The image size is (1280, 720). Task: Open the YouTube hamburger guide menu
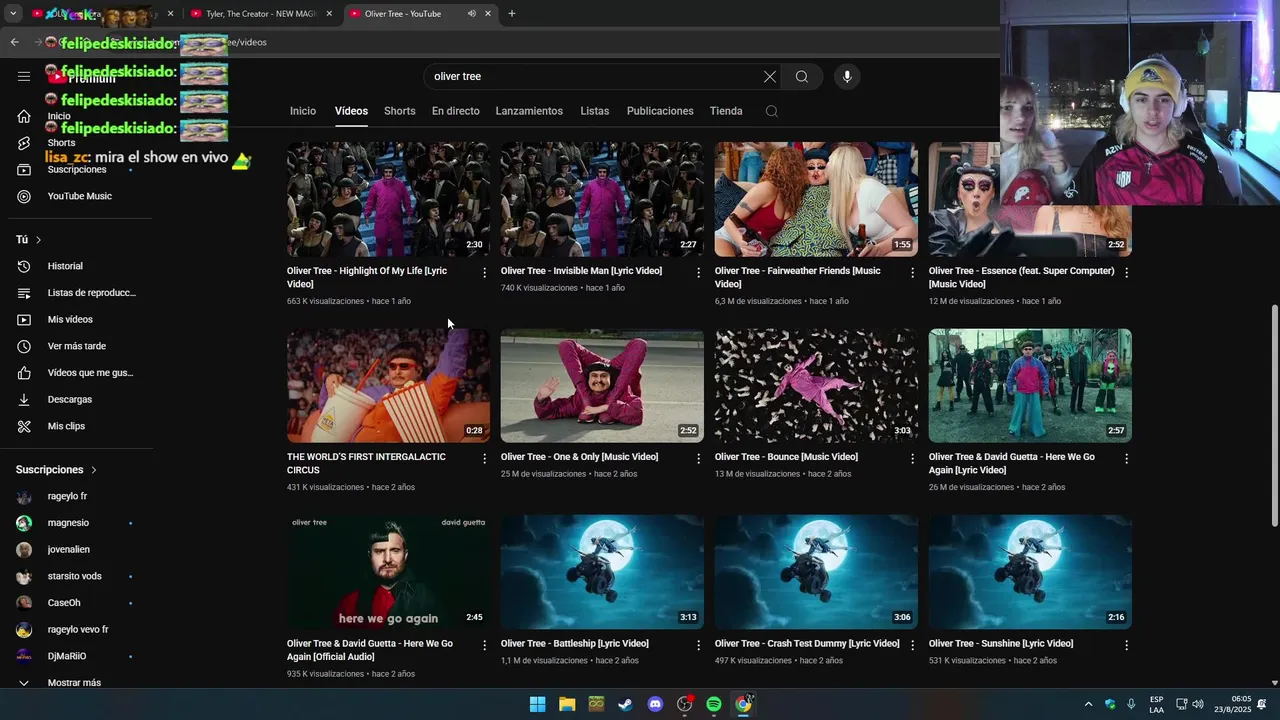point(24,76)
